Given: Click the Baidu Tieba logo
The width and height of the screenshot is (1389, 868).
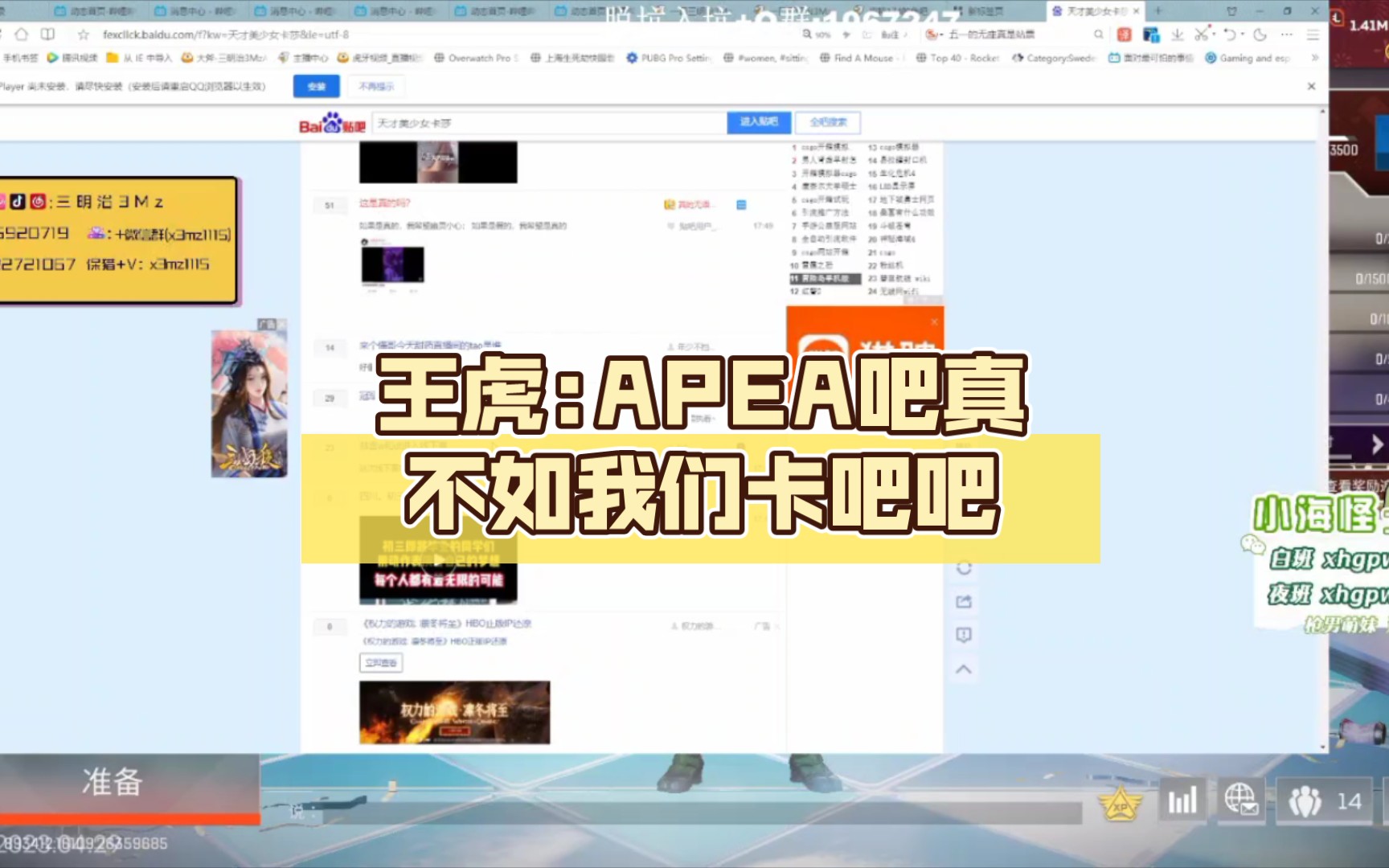Looking at the screenshot, I should [x=332, y=123].
